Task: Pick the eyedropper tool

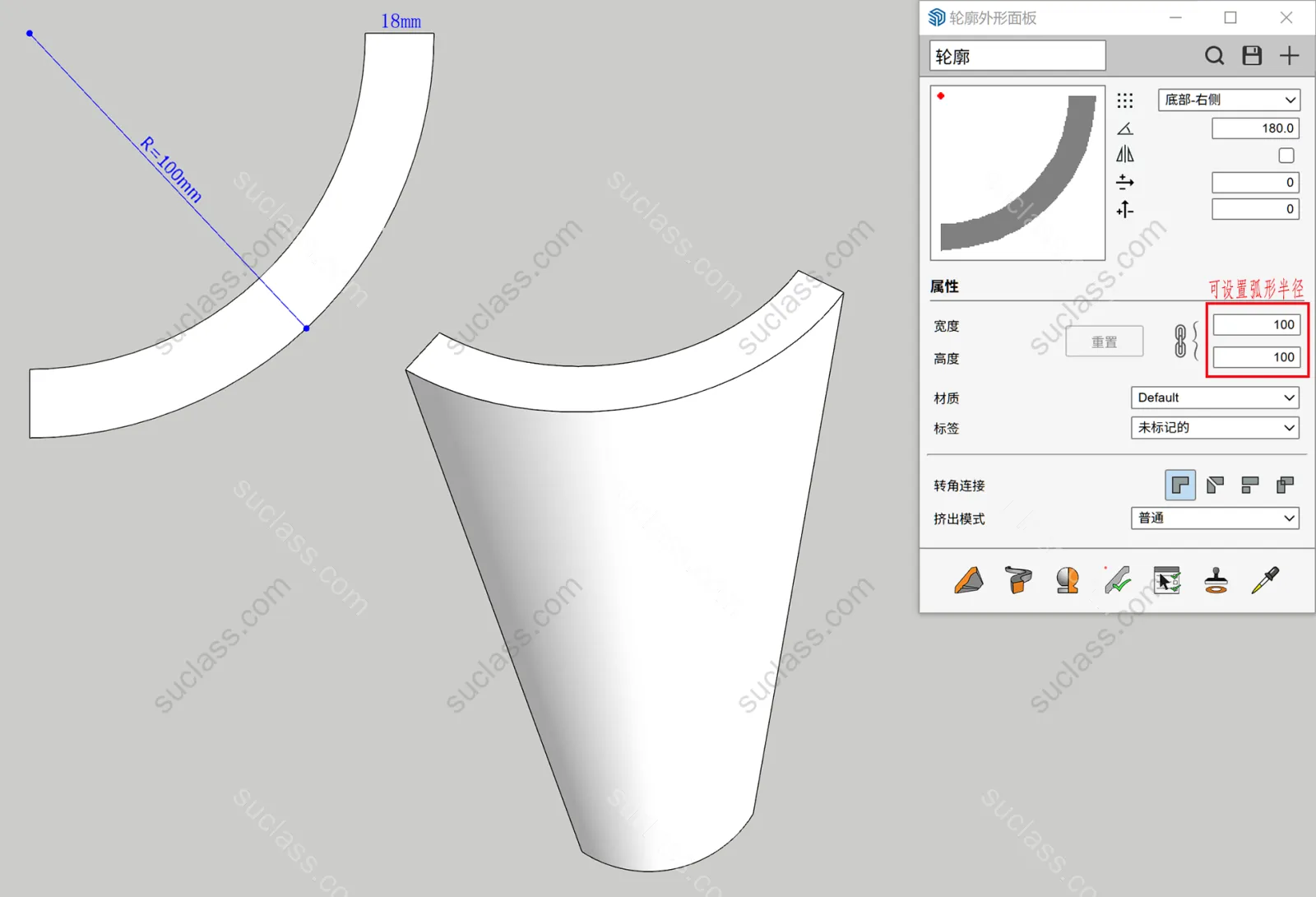Action: tap(1265, 580)
